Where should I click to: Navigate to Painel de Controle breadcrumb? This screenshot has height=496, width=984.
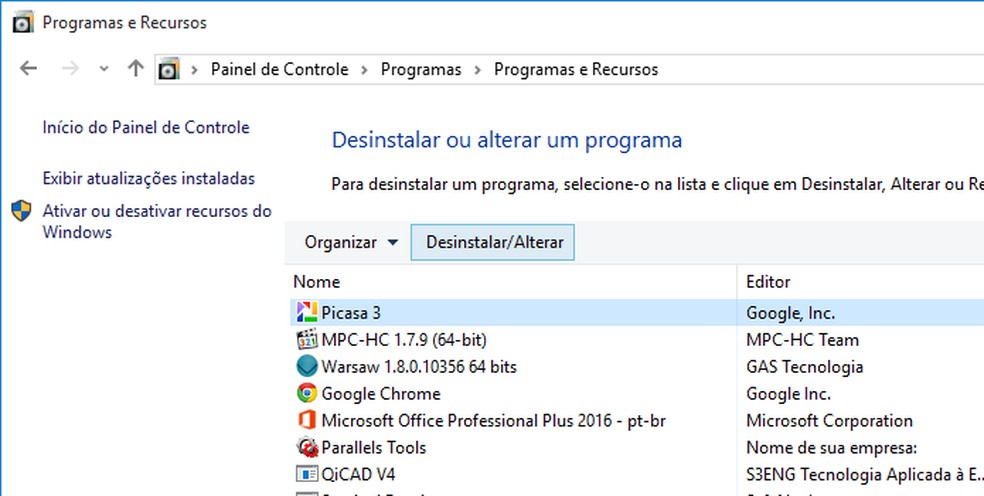click(279, 69)
